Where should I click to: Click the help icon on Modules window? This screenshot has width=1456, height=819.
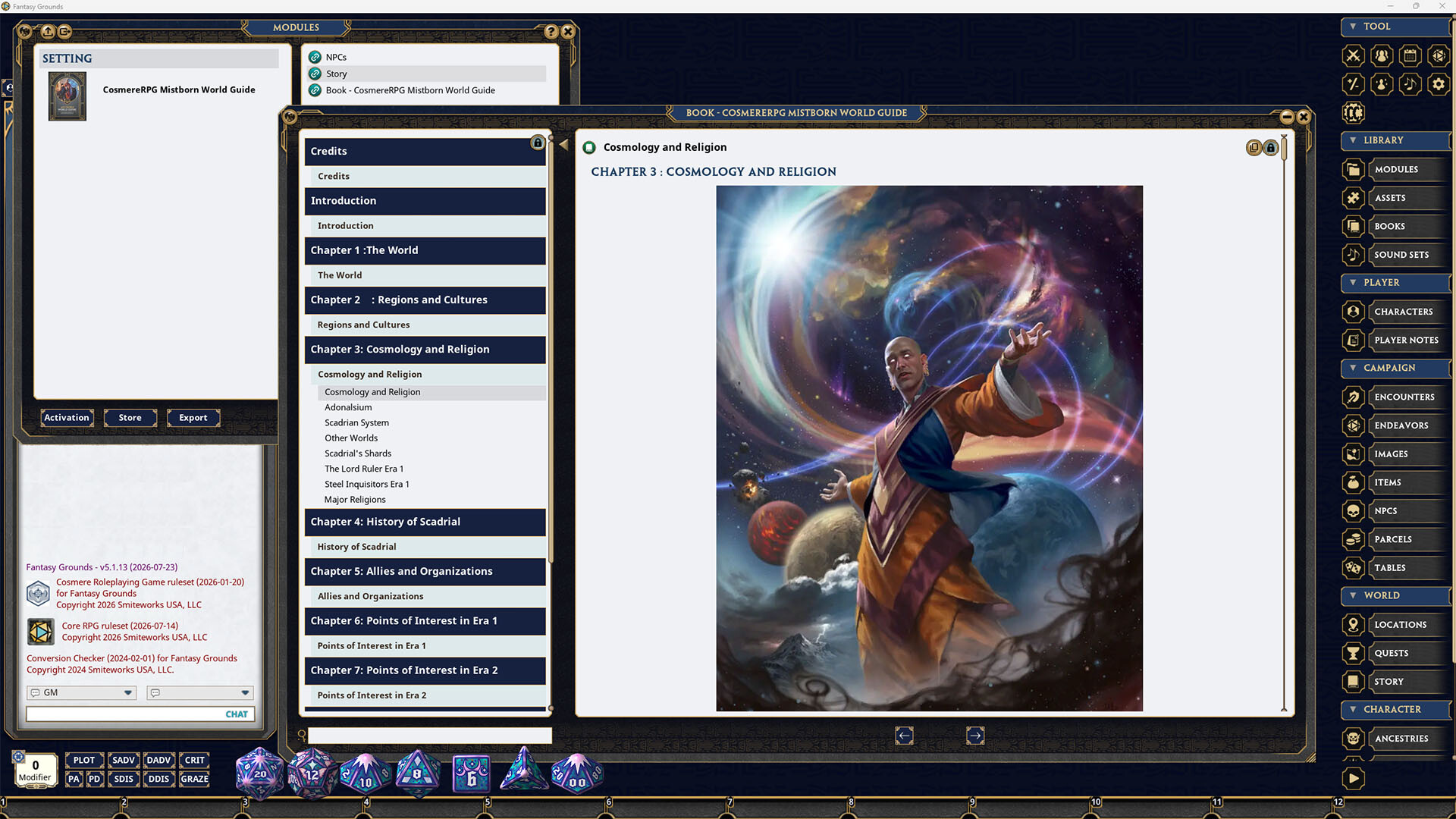(x=551, y=32)
